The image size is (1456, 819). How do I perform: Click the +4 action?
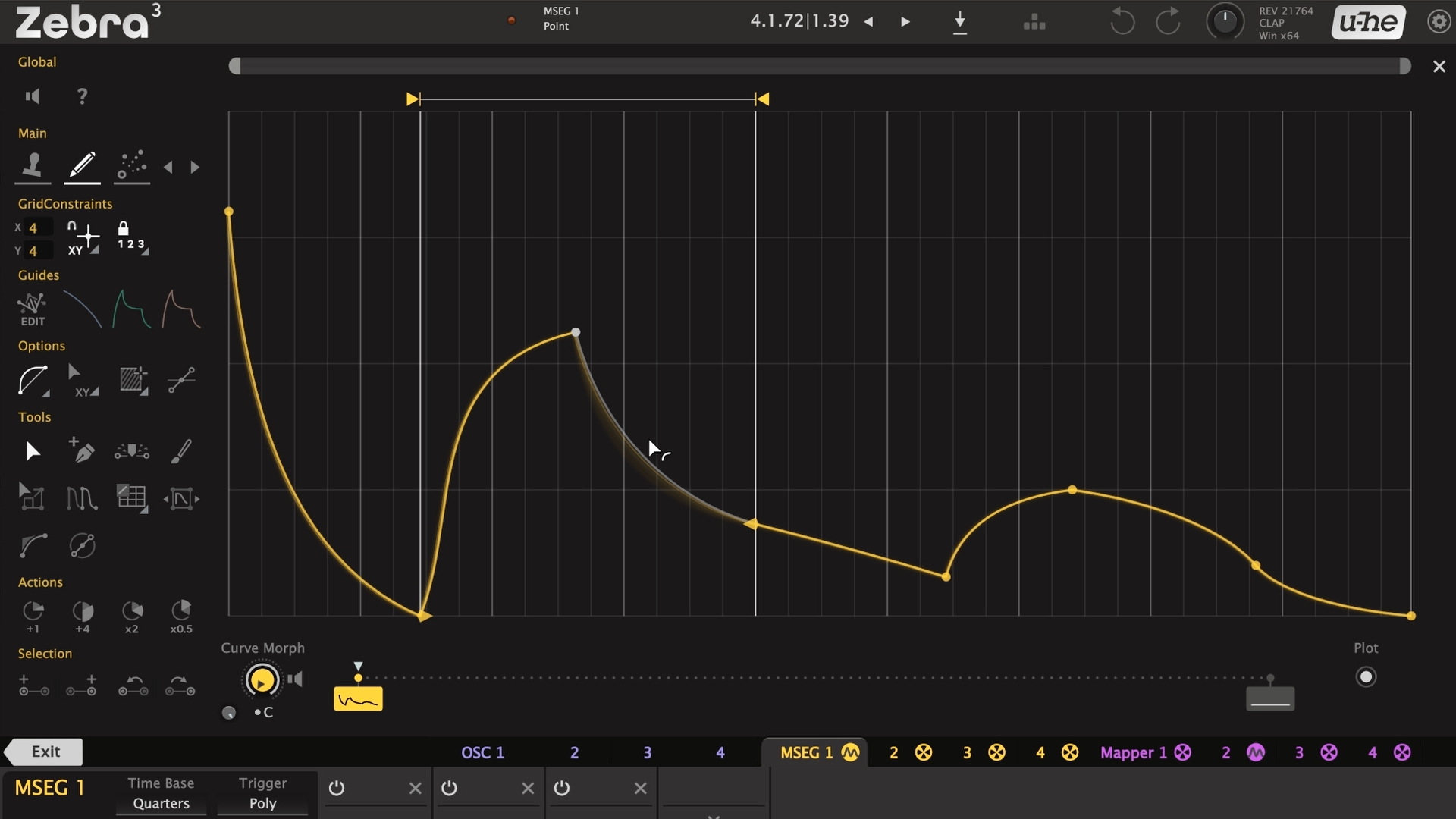tap(82, 617)
